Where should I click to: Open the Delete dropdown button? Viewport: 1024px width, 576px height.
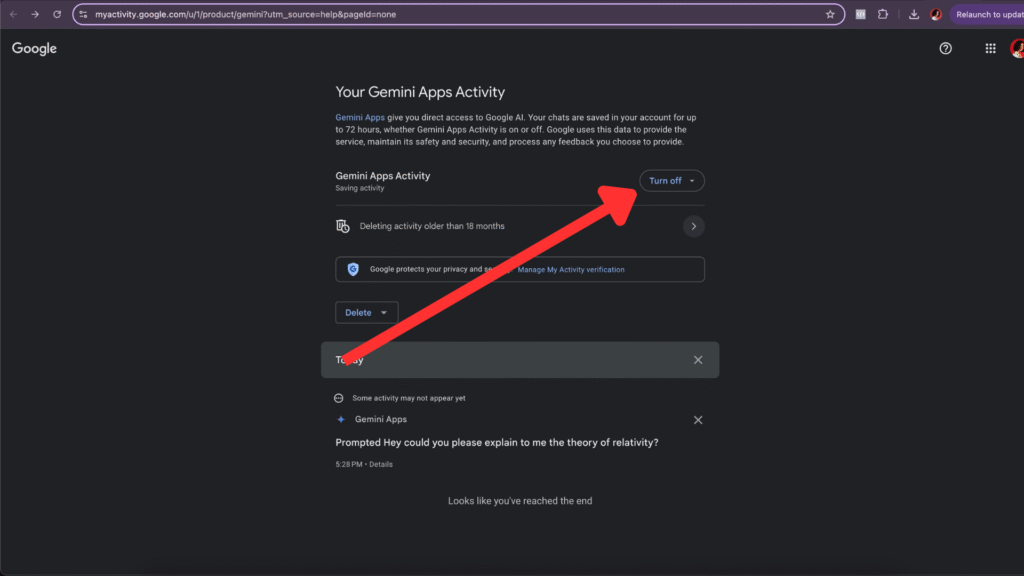[x=366, y=312]
